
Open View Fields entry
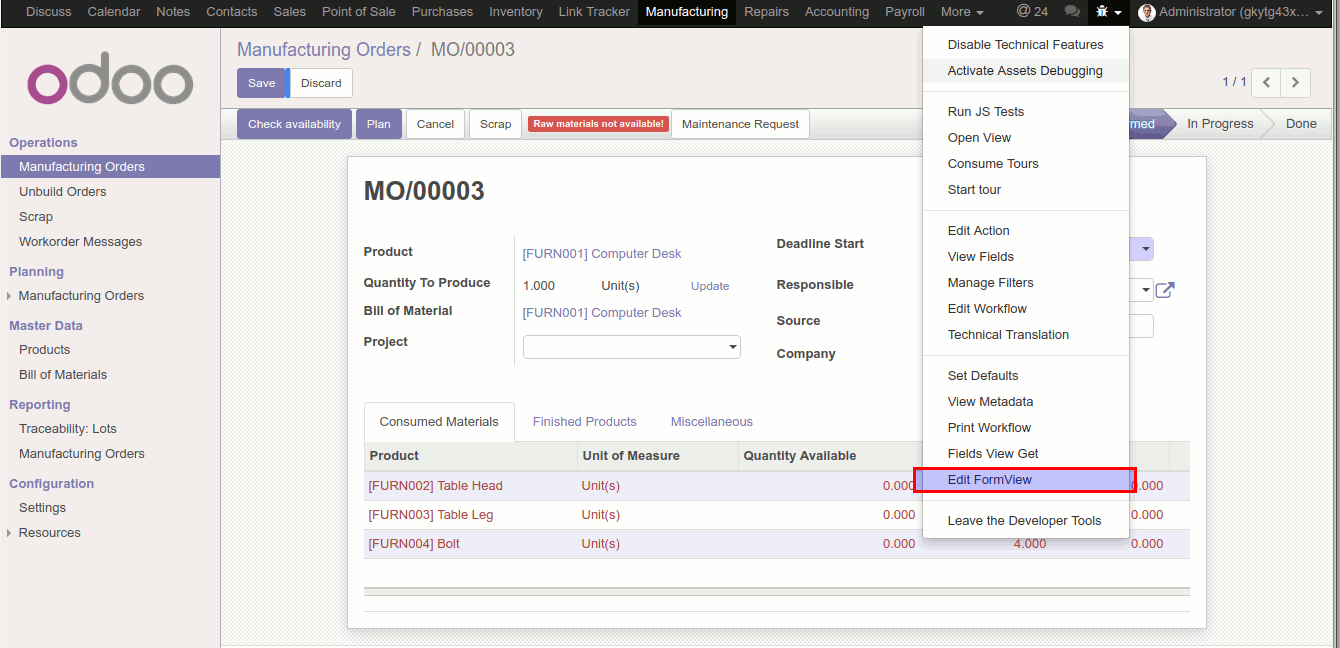[x=1026, y=257]
